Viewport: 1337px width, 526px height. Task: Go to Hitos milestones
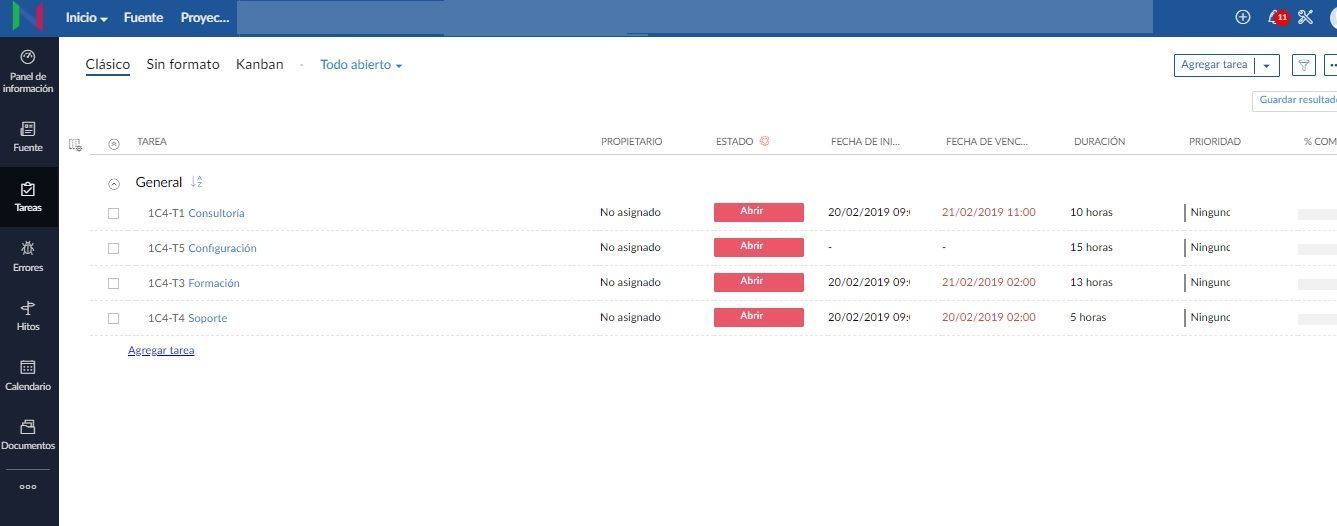[x=28, y=316]
